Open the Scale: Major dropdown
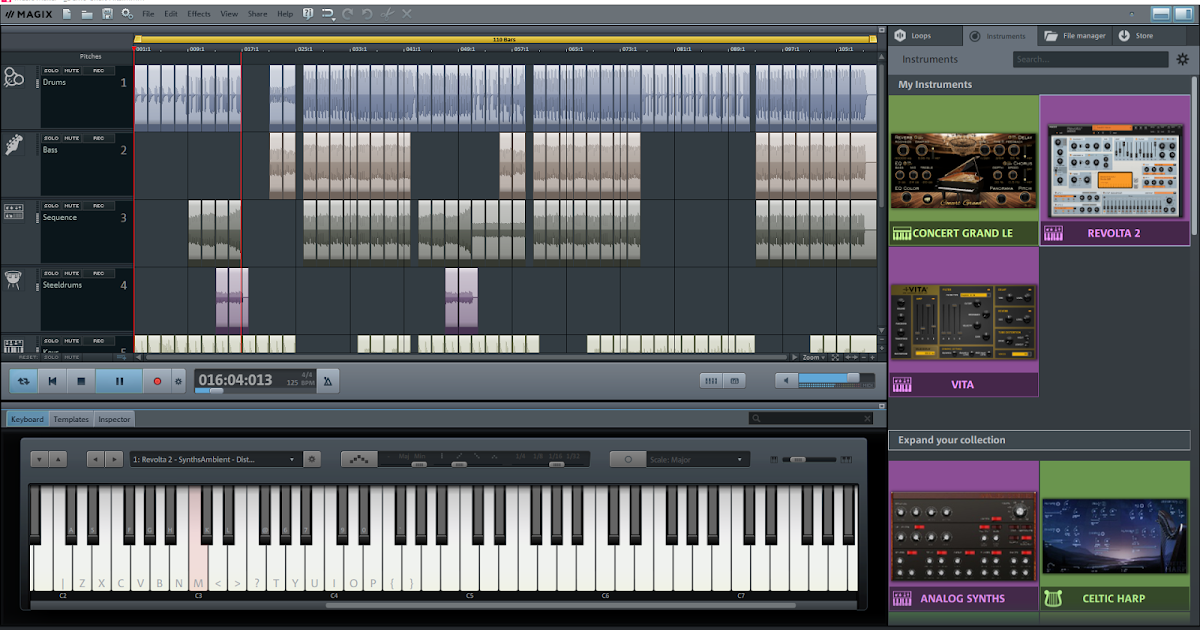The width and height of the screenshot is (1200, 630). tap(698, 459)
